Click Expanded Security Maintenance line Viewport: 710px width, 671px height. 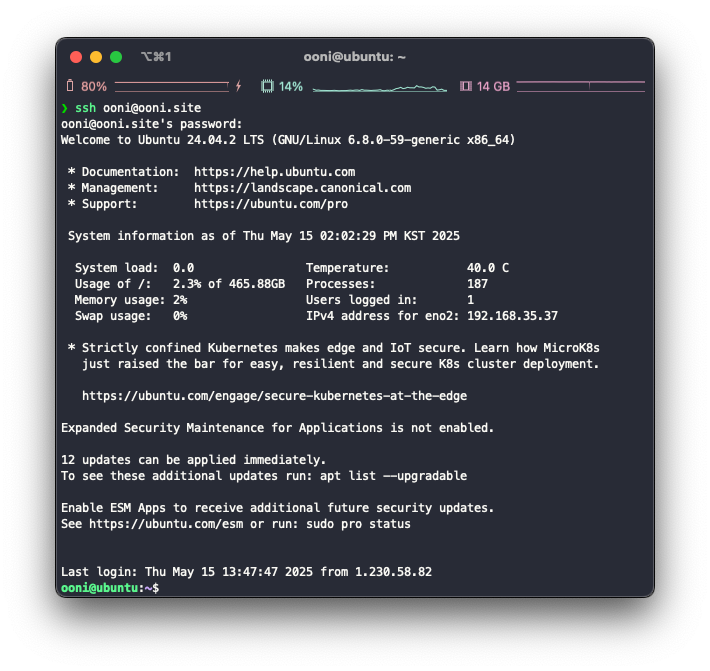coord(278,428)
